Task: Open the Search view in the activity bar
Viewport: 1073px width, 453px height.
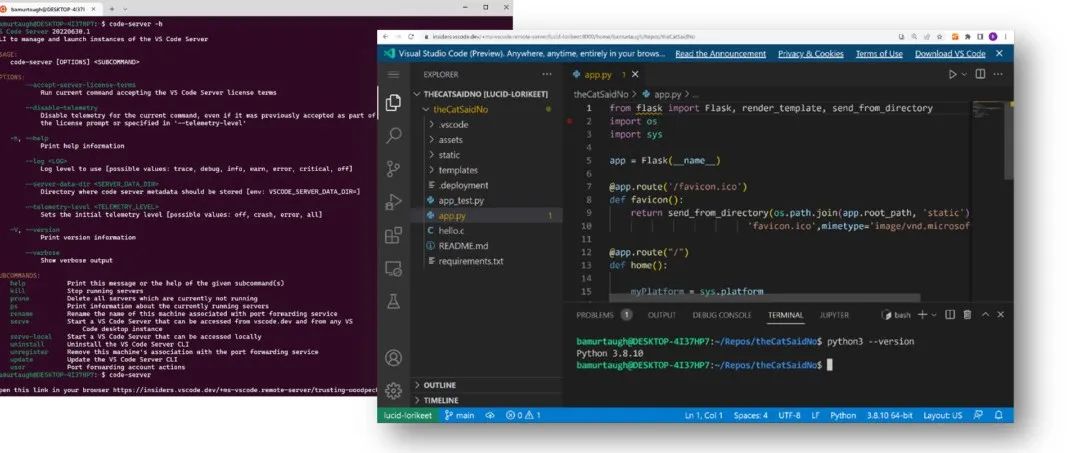Action: tap(393, 135)
